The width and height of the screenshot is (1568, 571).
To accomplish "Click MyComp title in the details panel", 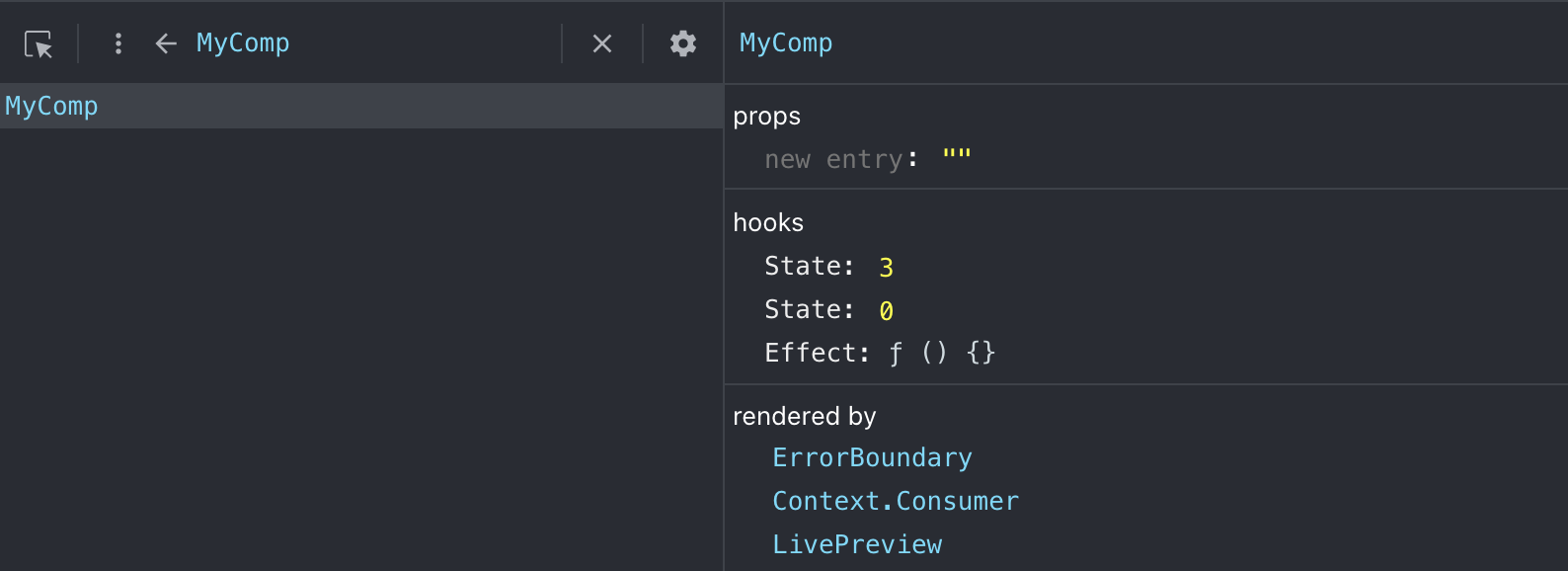I will coord(786,43).
